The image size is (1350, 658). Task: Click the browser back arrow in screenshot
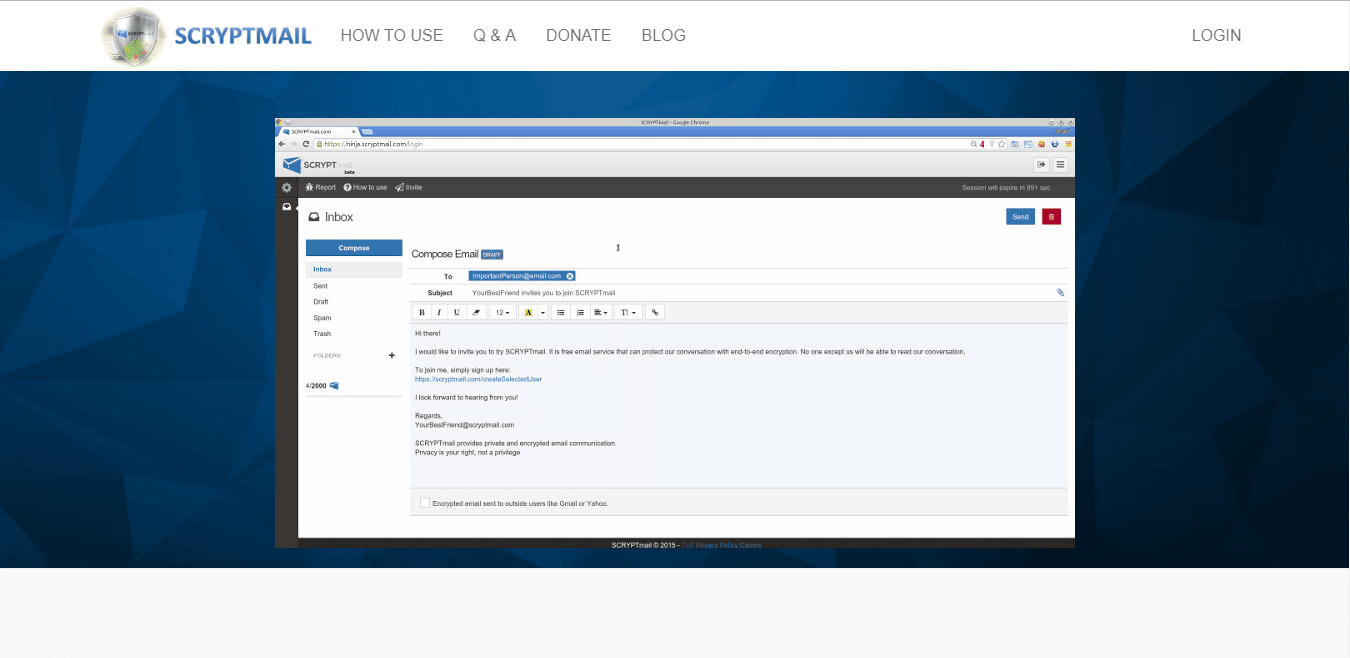282,144
